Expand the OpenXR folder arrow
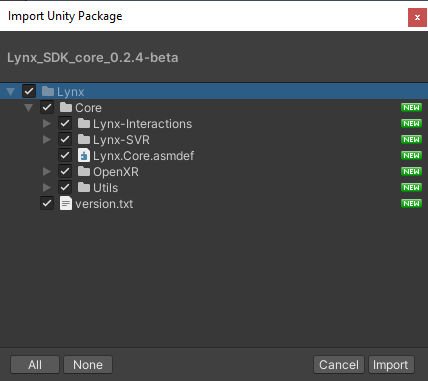Screen dimensions: 428x381 point(47,172)
